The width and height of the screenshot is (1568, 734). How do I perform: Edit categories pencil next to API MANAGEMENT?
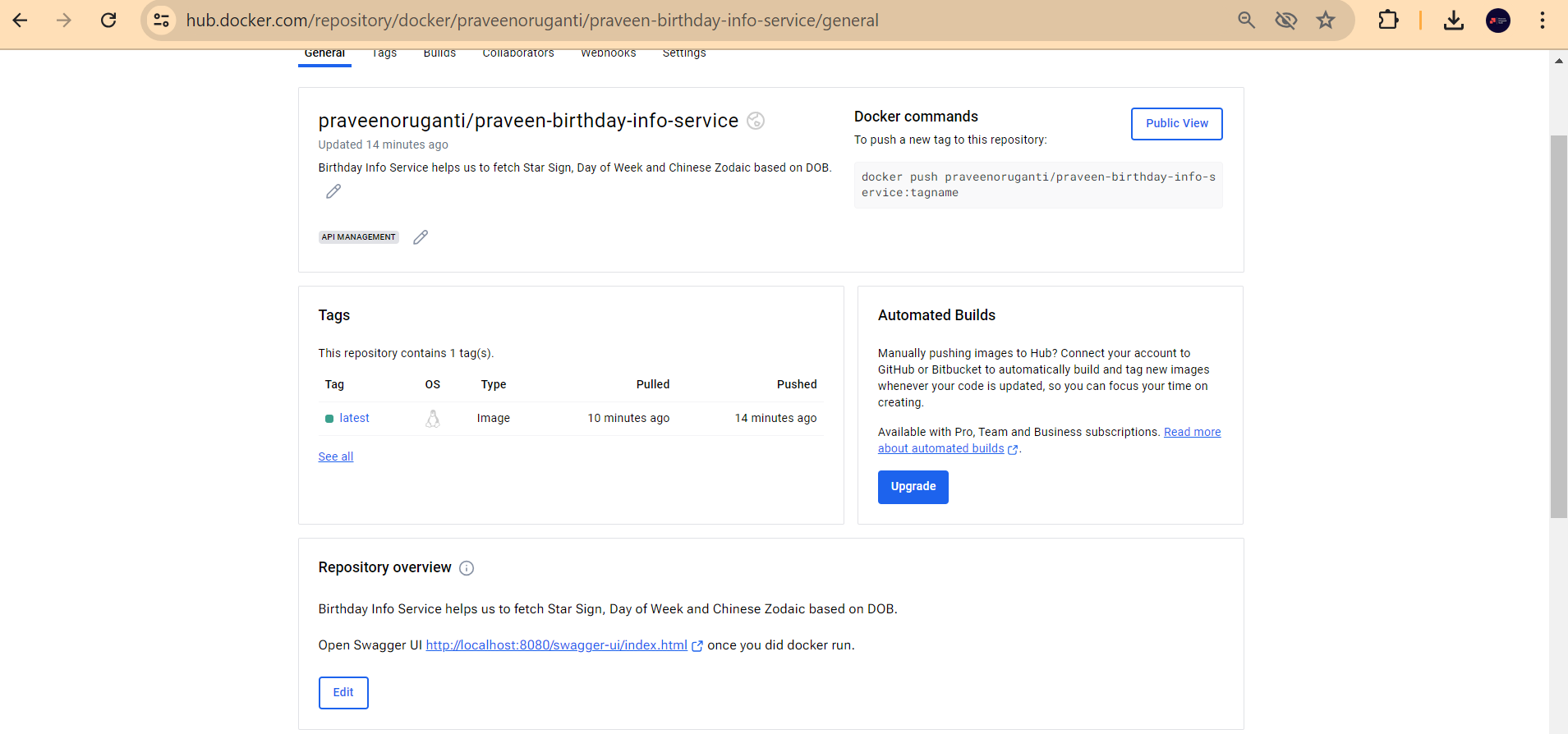(421, 237)
